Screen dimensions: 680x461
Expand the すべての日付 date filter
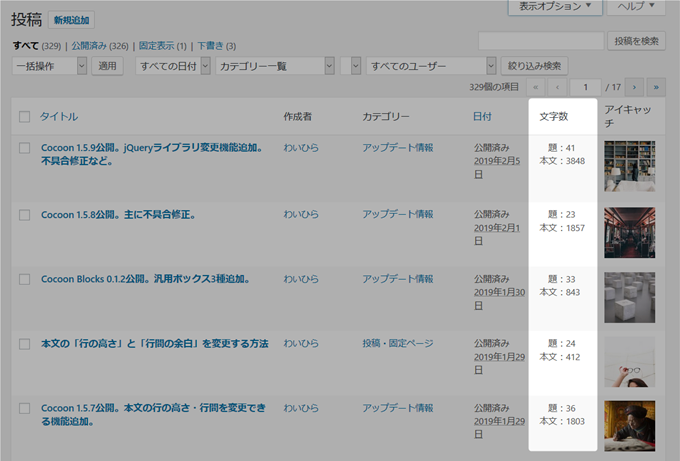pyautogui.click(x=173, y=66)
